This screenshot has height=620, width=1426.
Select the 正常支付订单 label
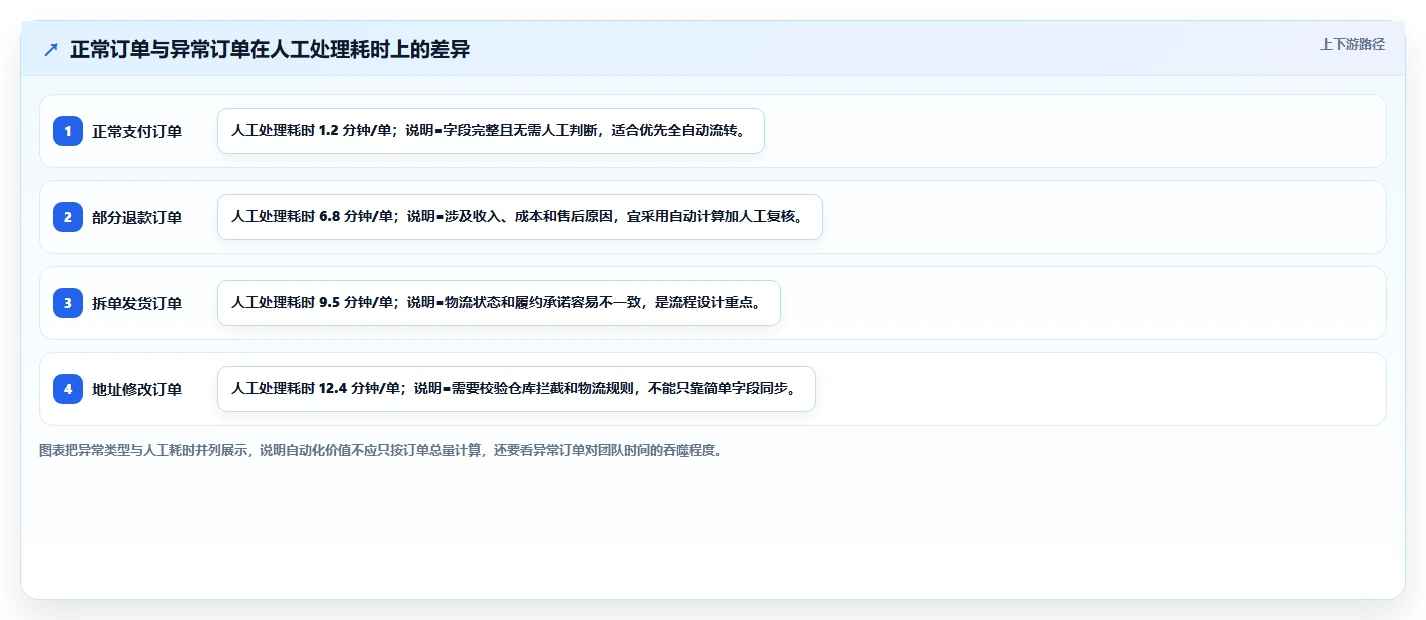coord(137,131)
